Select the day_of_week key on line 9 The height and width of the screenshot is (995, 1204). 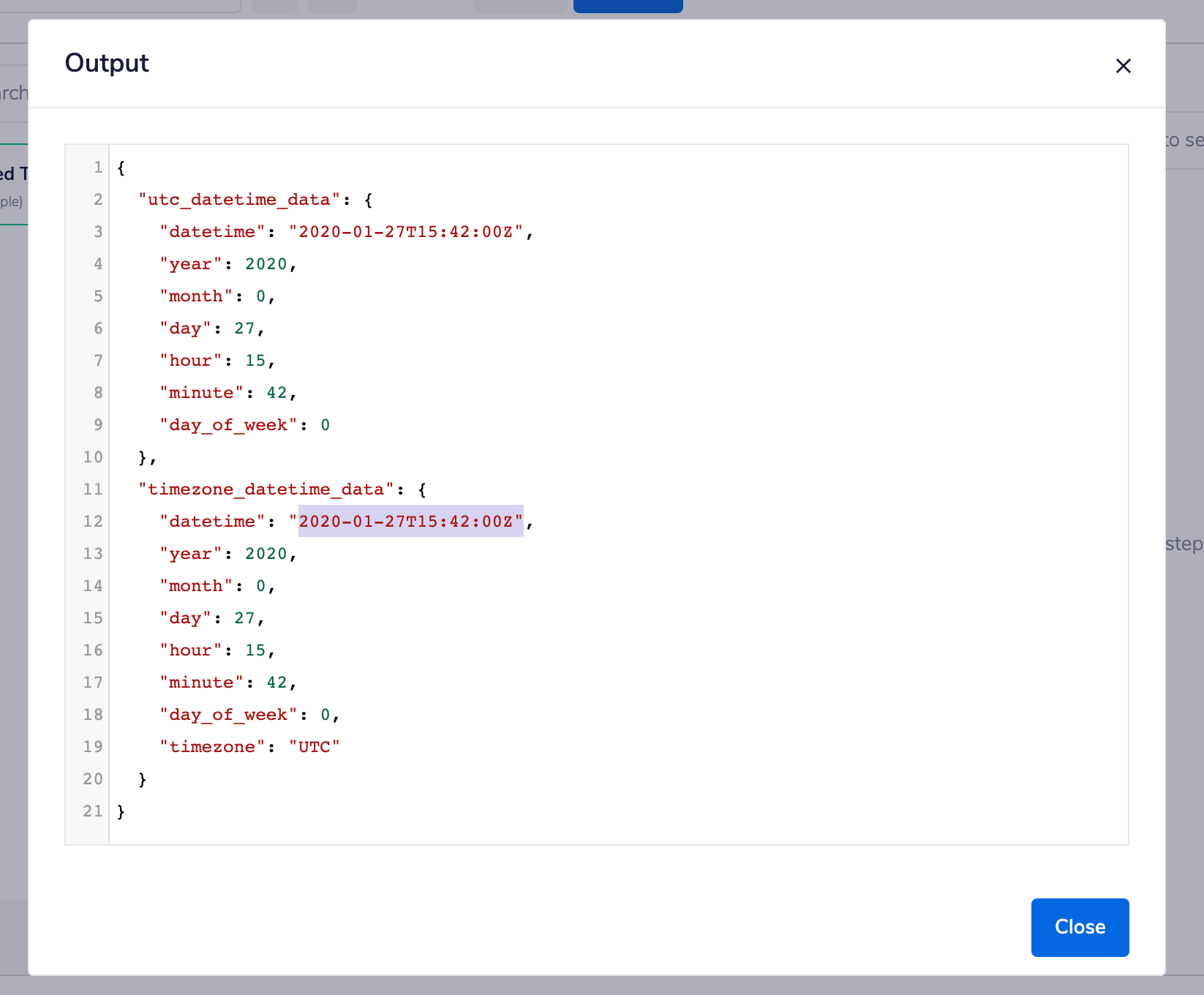(227, 424)
